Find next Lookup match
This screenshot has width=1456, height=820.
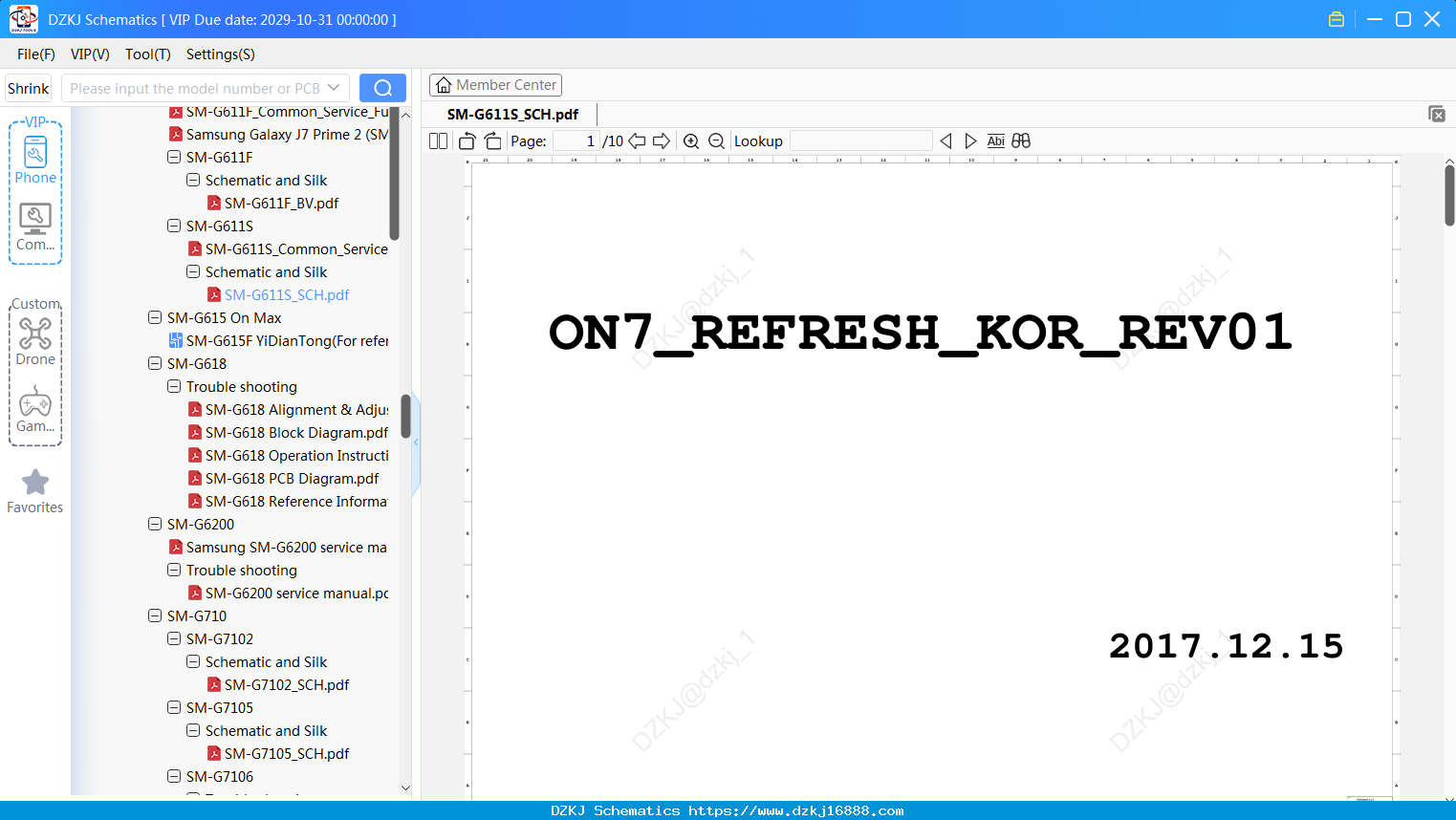[970, 141]
